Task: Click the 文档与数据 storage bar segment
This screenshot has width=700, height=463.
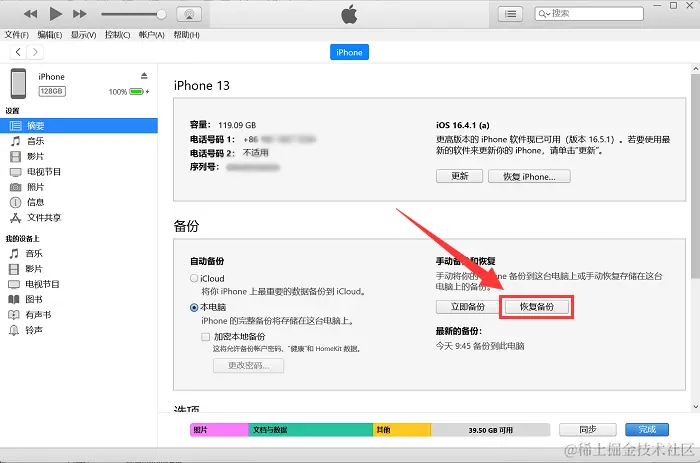Action: click(x=310, y=430)
